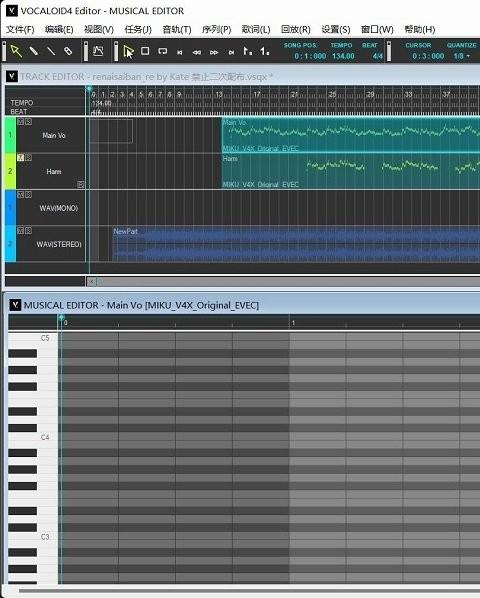The image size is (480, 598).
Task: Click the green track 1 color strip
Action: pos(10,135)
